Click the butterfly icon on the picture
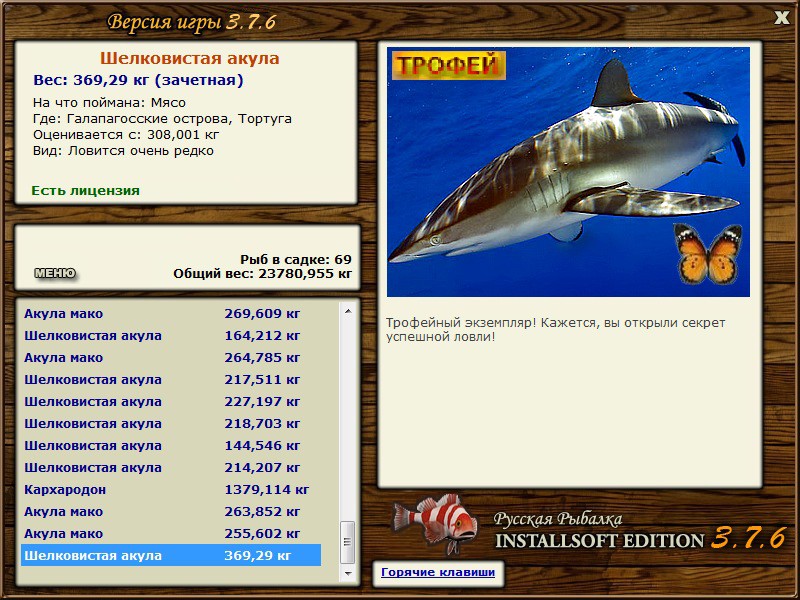 pyautogui.click(x=708, y=254)
